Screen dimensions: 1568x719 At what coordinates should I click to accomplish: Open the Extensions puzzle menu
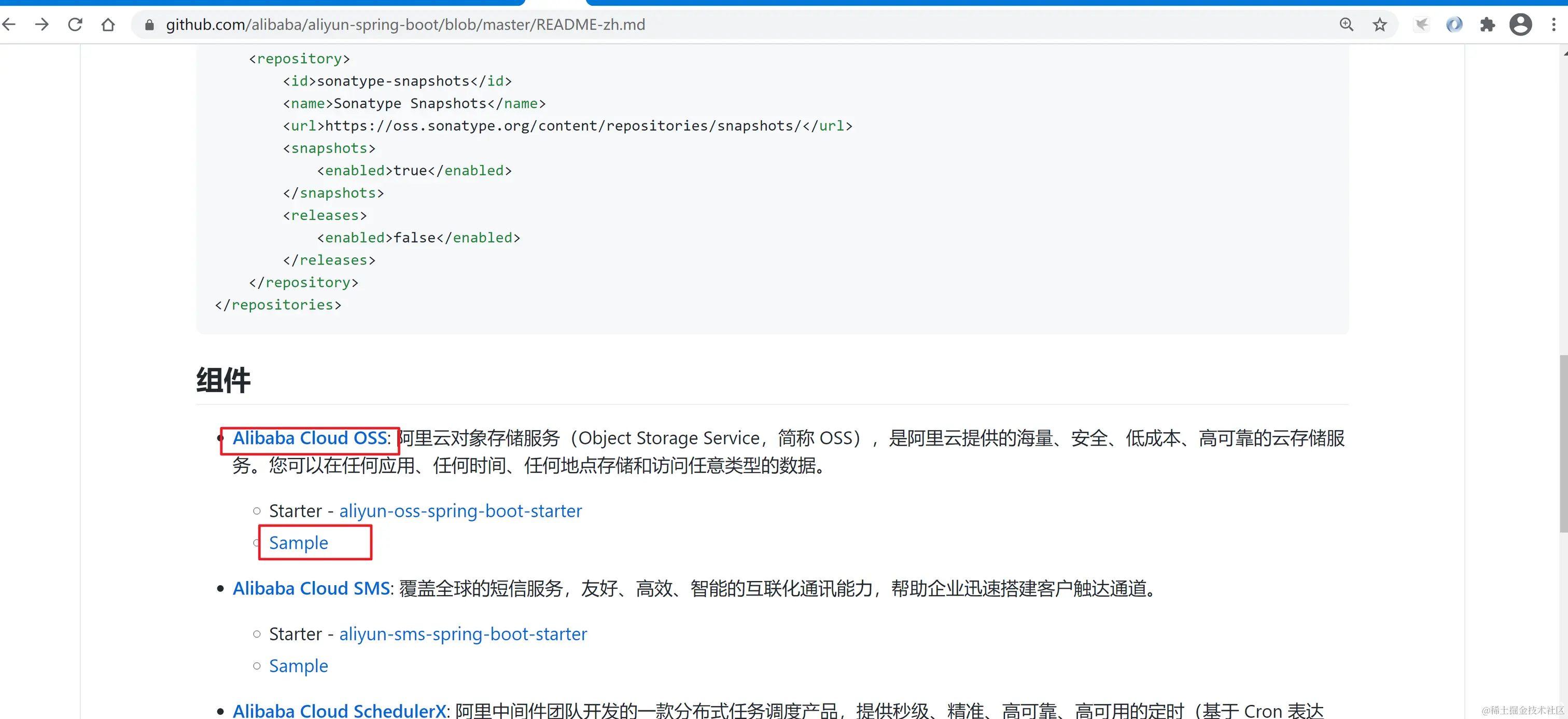click(1487, 24)
